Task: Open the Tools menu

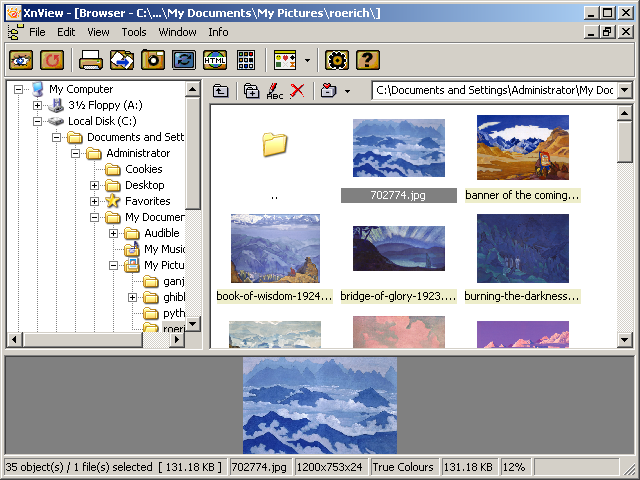Action: 133,32
